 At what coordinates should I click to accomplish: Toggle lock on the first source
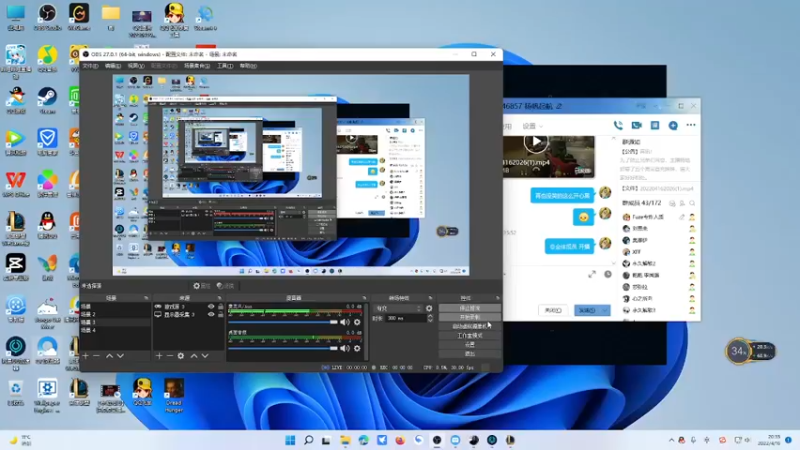tap(220, 306)
